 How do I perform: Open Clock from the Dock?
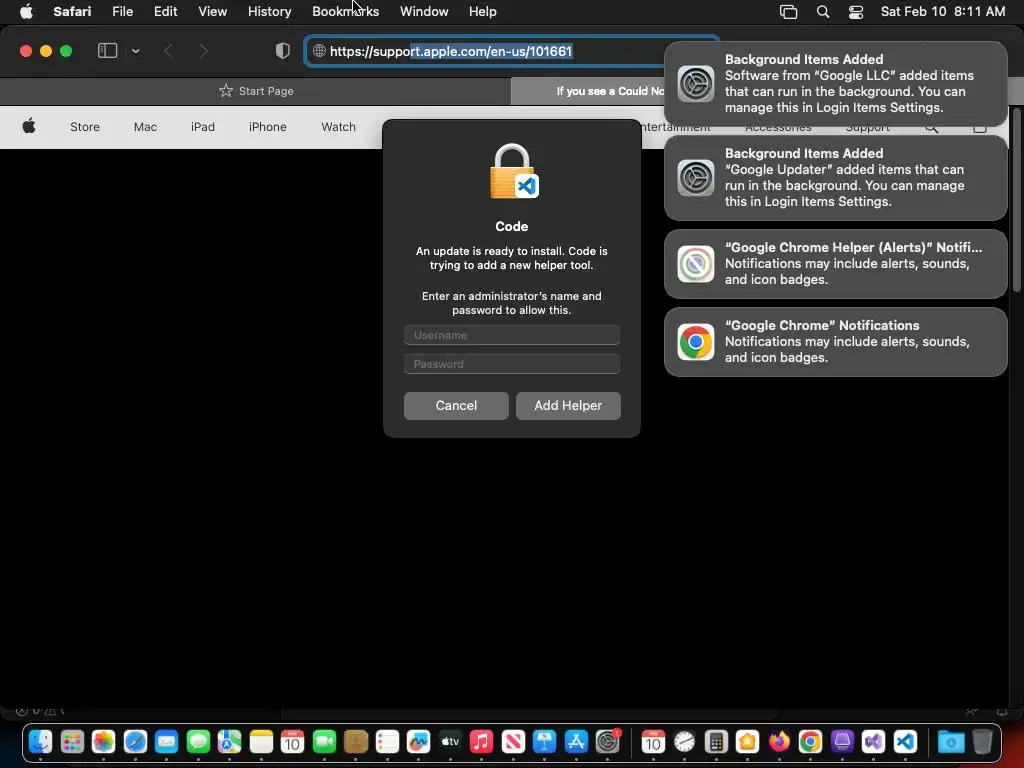(684, 742)
